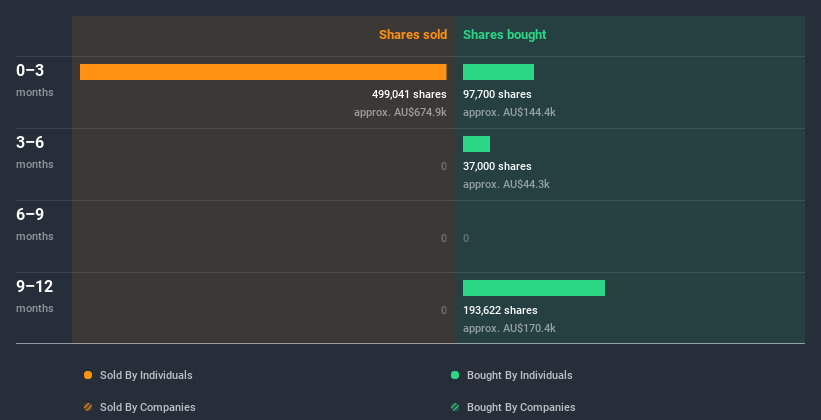The width and height of the screenshot is (821, 420).
Task: Click the approx. AU$144.4k amount
Action: 509,113
